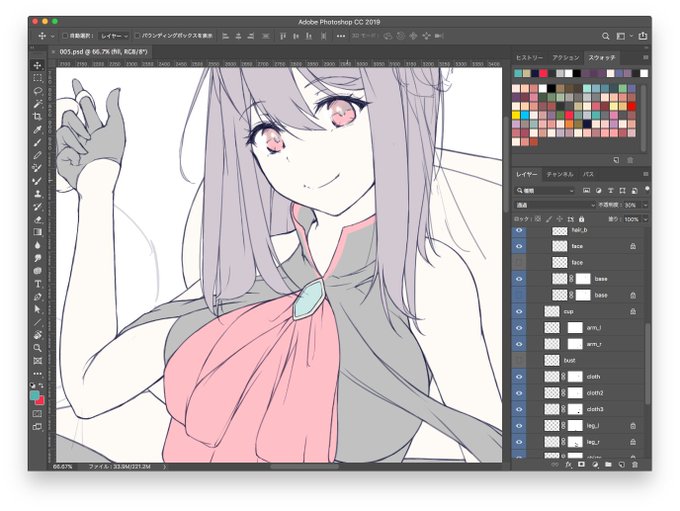Switch to the Actions tab
Viewport: 680px width, 511px height.
click(x=566, y=57)
